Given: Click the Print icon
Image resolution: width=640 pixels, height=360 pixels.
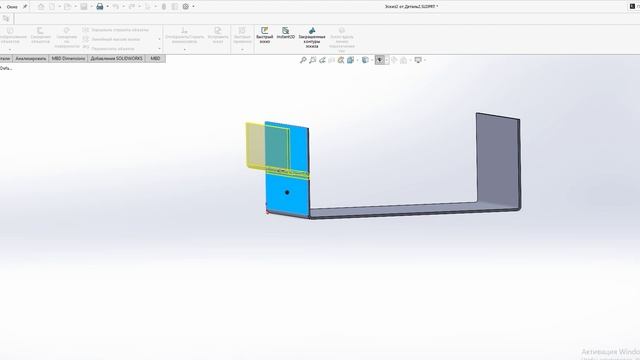Looking at the screenshot, I should [x=100, y=7].
